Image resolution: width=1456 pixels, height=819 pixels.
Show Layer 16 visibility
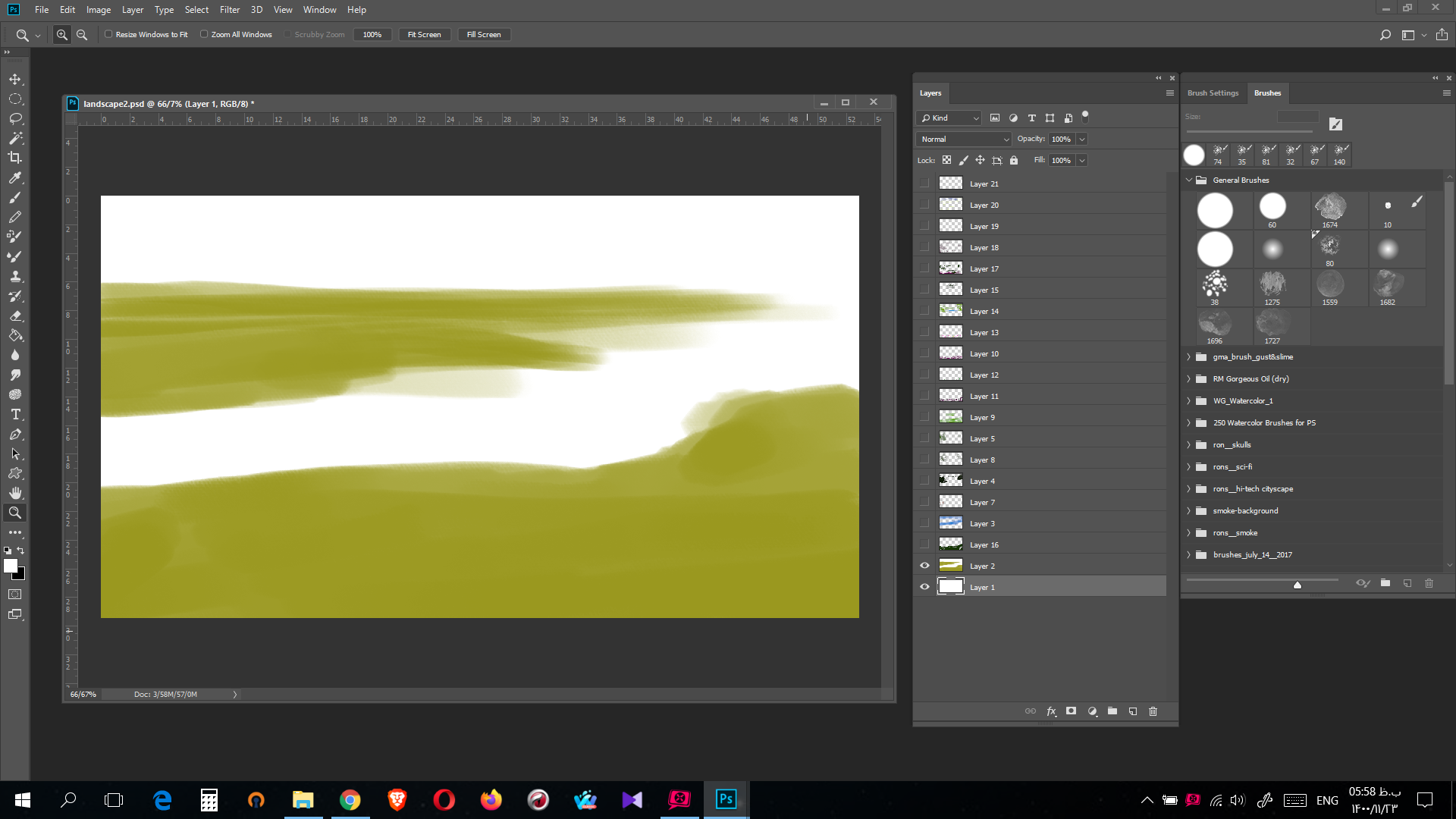click(924, 544)
